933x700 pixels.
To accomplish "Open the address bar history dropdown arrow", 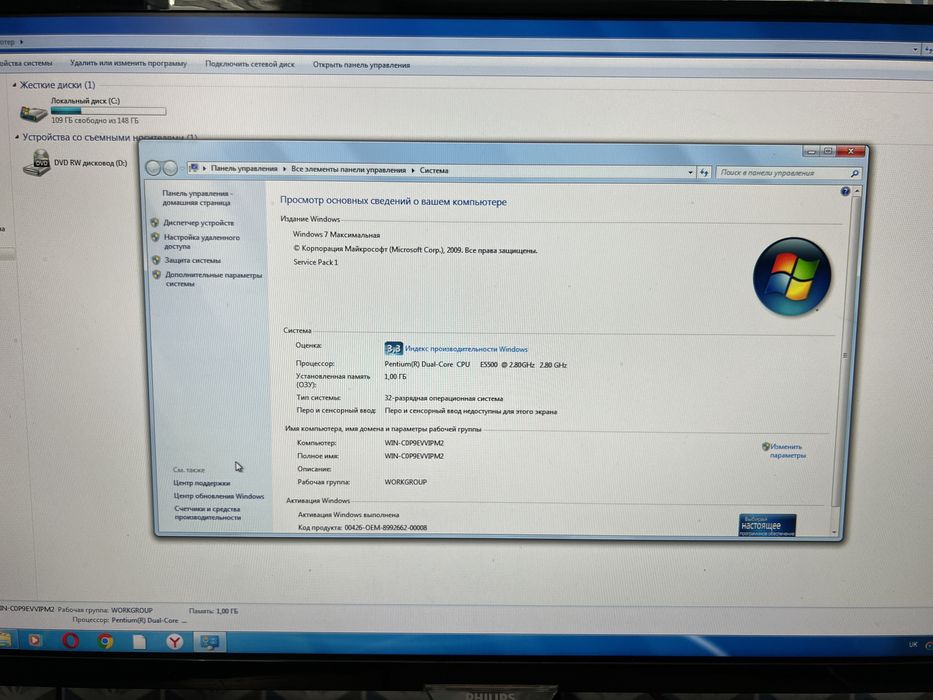I will [x=690, y=172].
